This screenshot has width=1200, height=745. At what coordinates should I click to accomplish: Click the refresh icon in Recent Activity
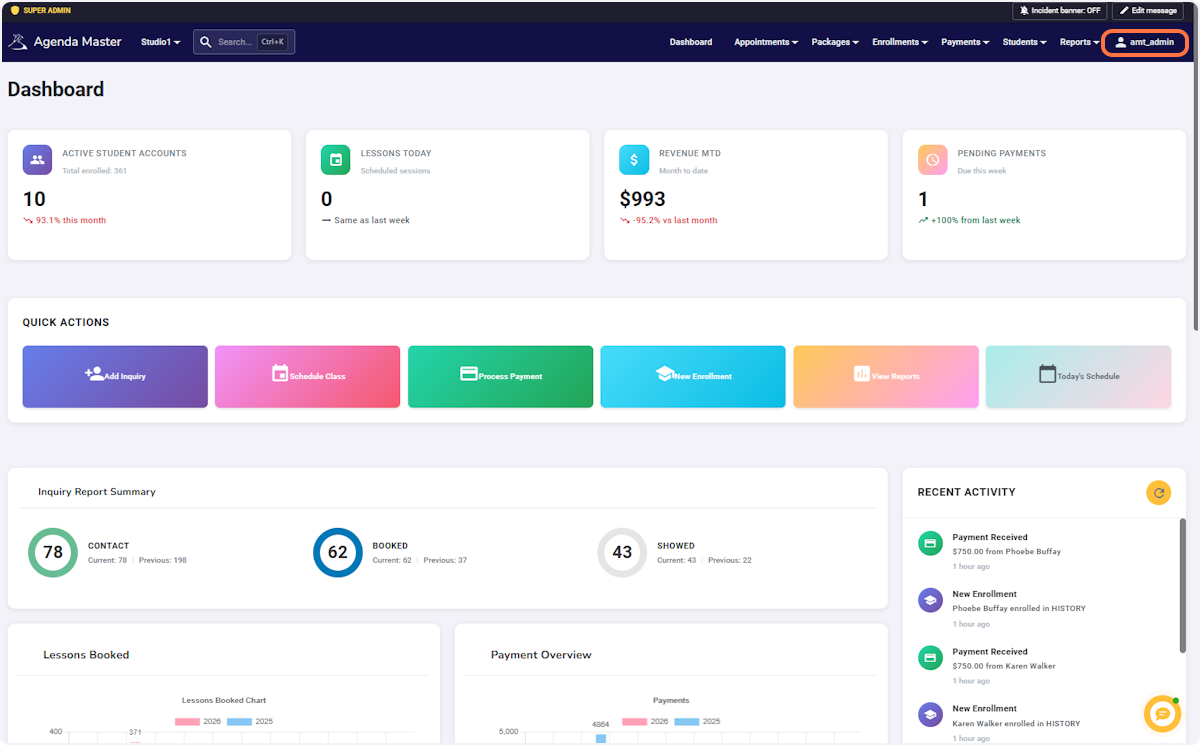1158,492
